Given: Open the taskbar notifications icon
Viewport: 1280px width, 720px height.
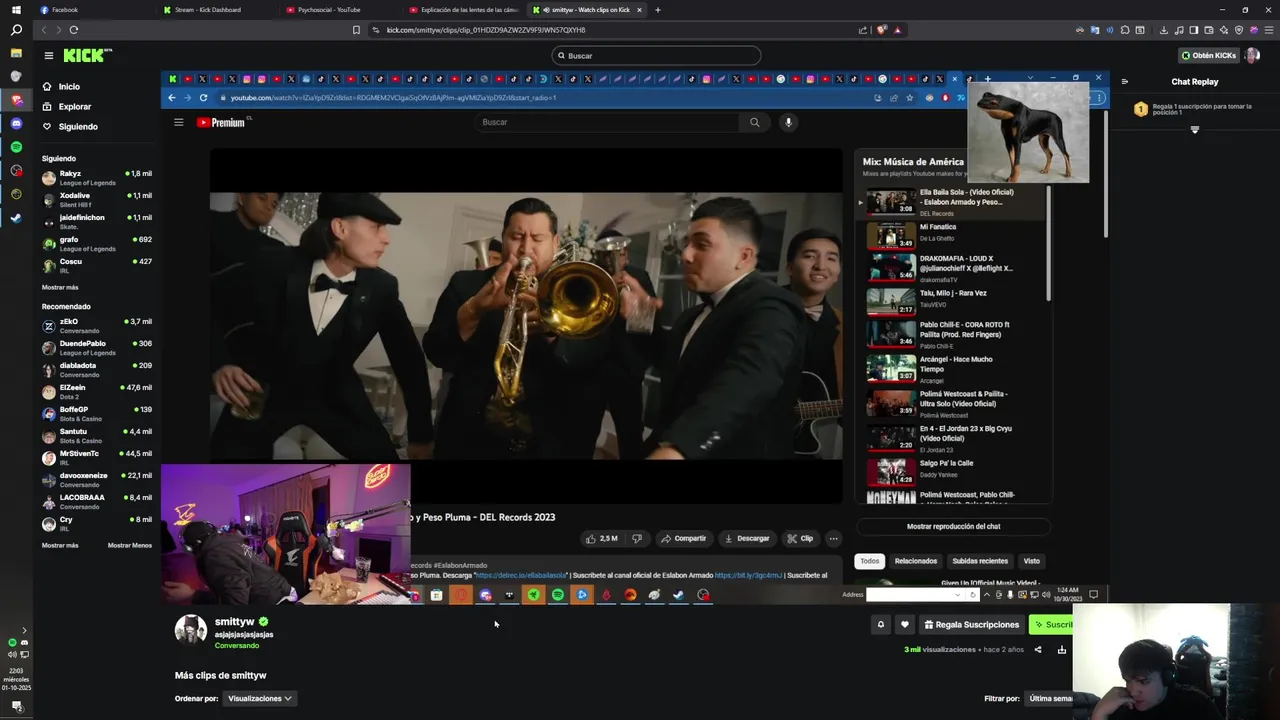Looking at the screenshot, I should [16, 706].
